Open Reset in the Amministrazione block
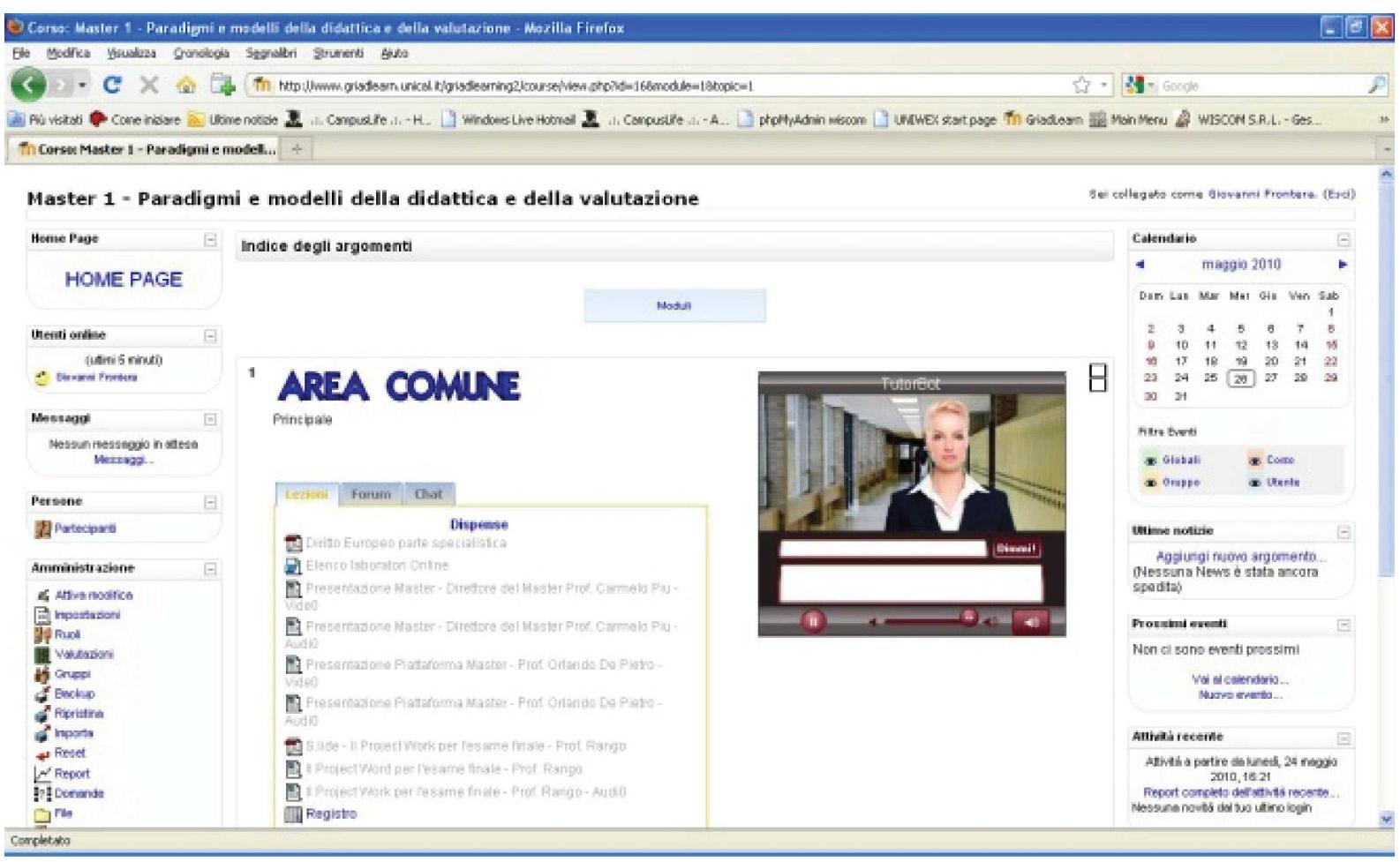This screenshot has width=1400, height=862. [x=70, y=753]
